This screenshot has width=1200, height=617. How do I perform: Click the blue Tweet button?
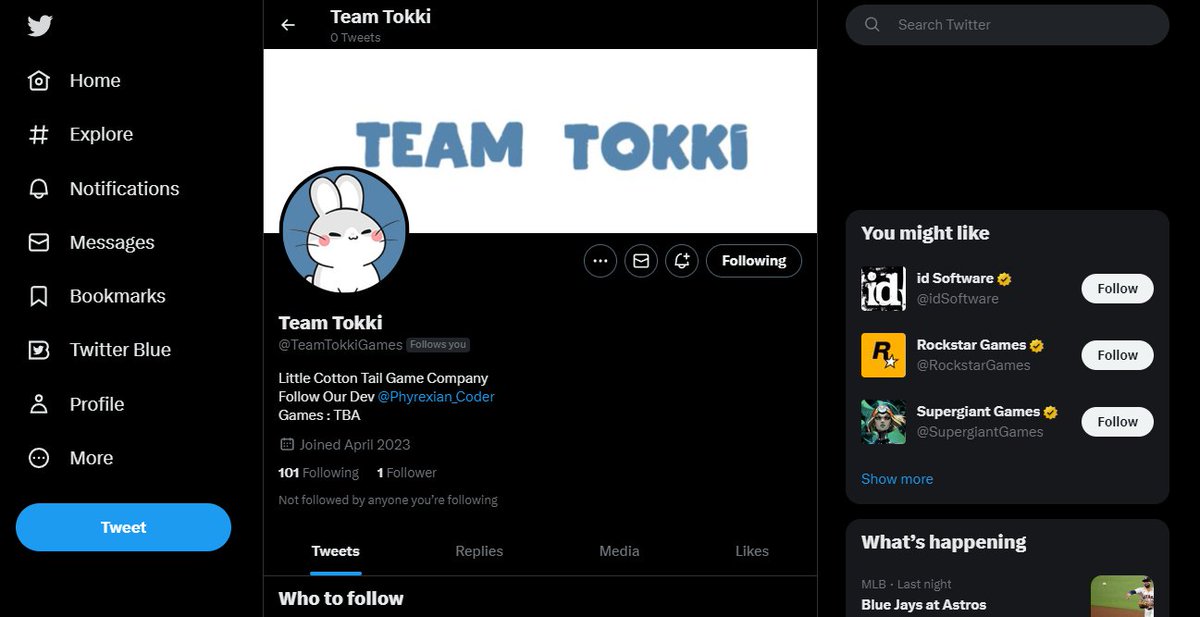(x=123, y=527)
